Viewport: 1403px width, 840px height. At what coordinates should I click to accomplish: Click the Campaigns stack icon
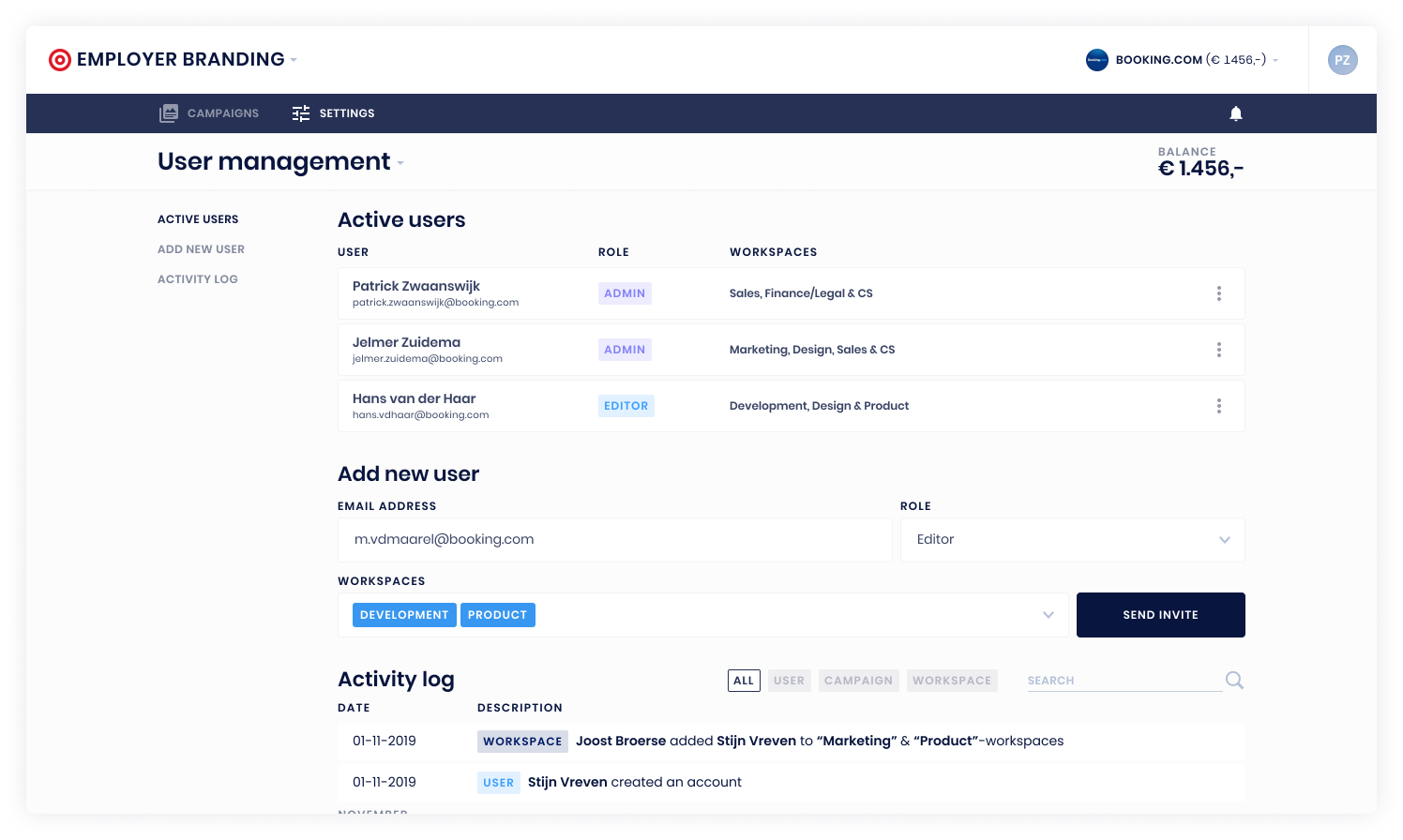point(169,113)
